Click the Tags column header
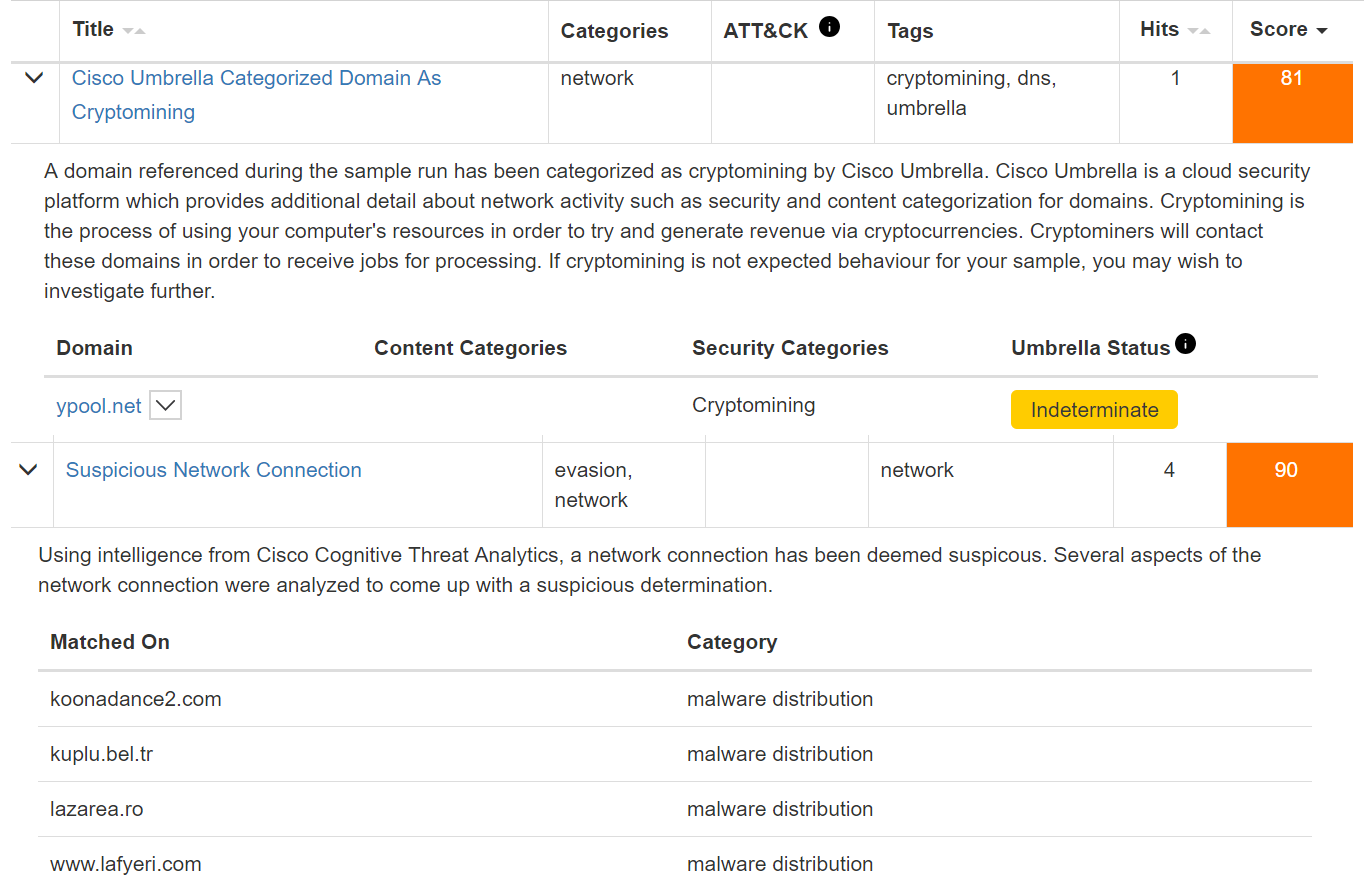 click(x=910, y=31)
